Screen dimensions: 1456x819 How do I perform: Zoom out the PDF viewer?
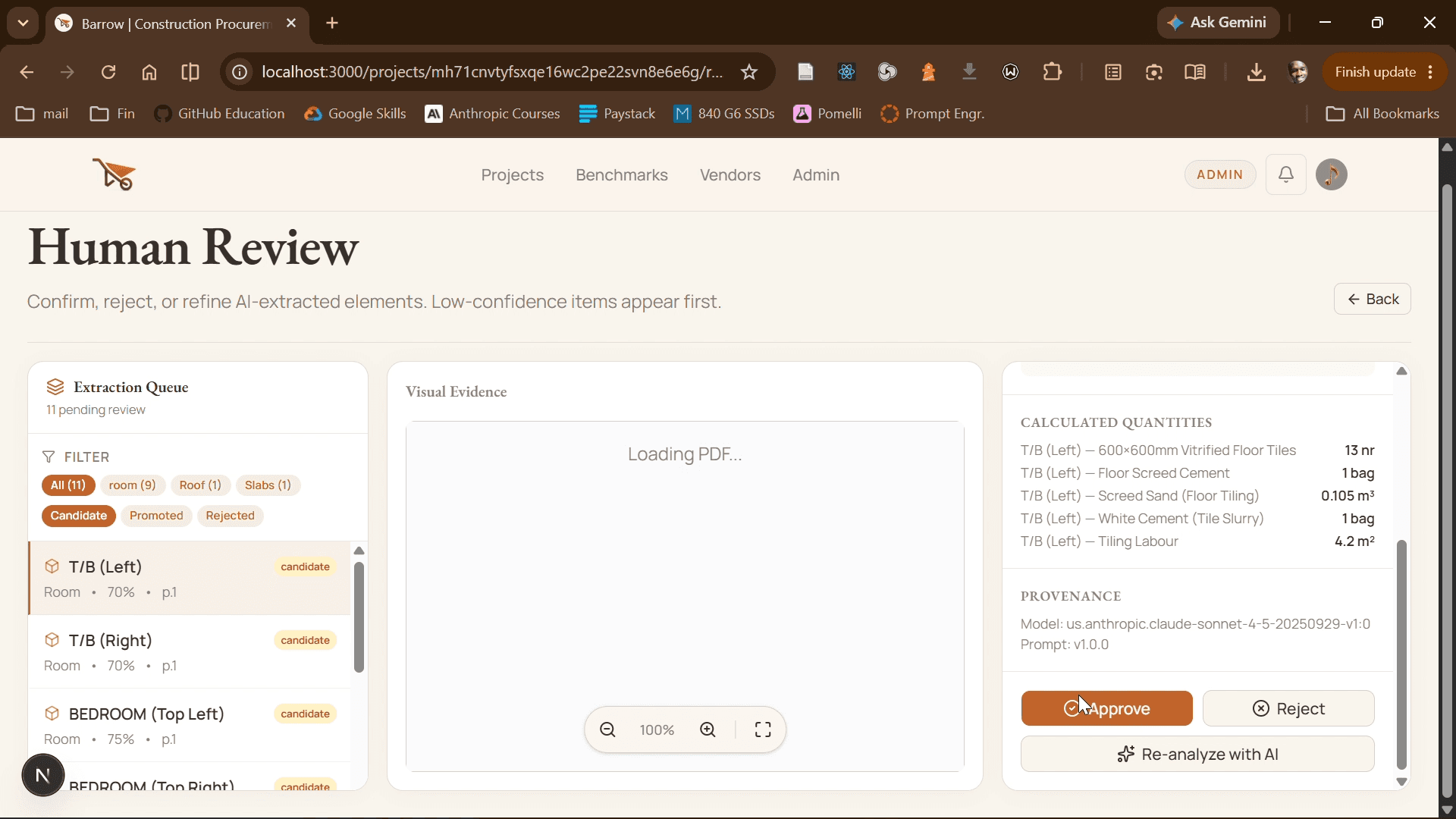[x=607, y=730]
